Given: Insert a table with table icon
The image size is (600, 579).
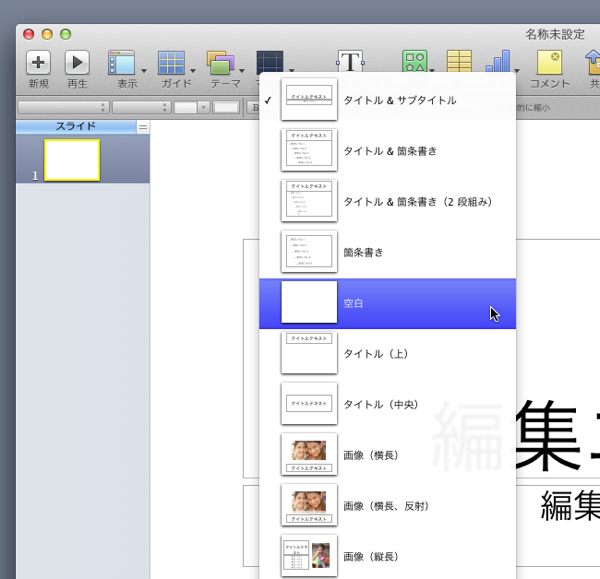Looking at the screenshot, I should click(x=459, y=61).
